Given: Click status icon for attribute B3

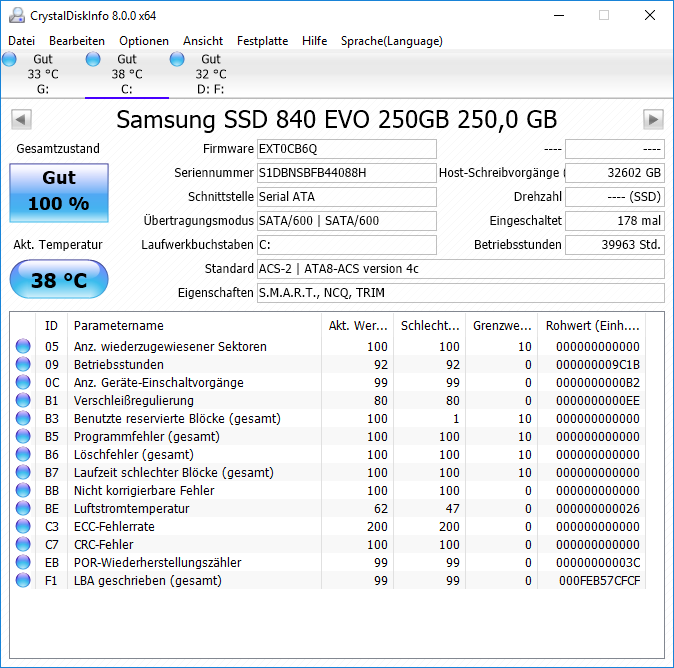Looking at the screenshot, I should pyautogui.click(x=23, y=418).
